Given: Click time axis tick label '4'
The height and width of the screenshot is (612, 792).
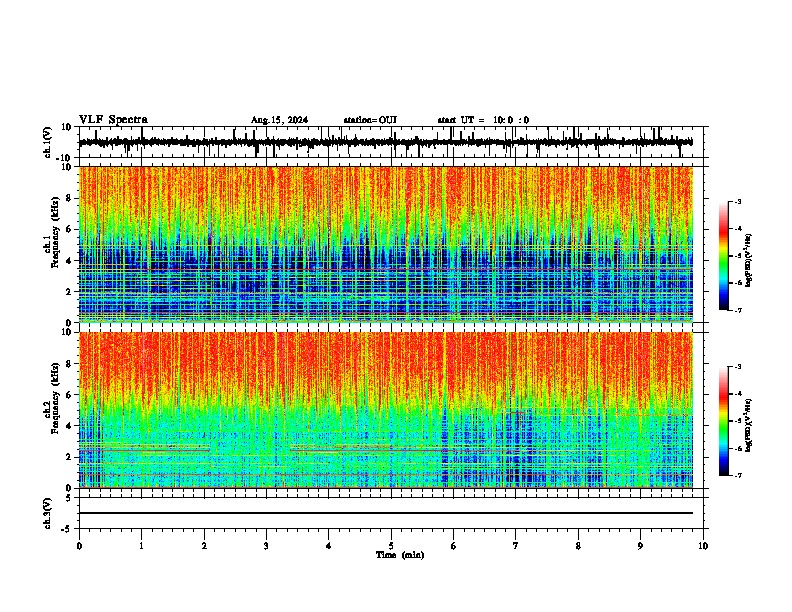Looking at the screenshot, I should point(329,546).
